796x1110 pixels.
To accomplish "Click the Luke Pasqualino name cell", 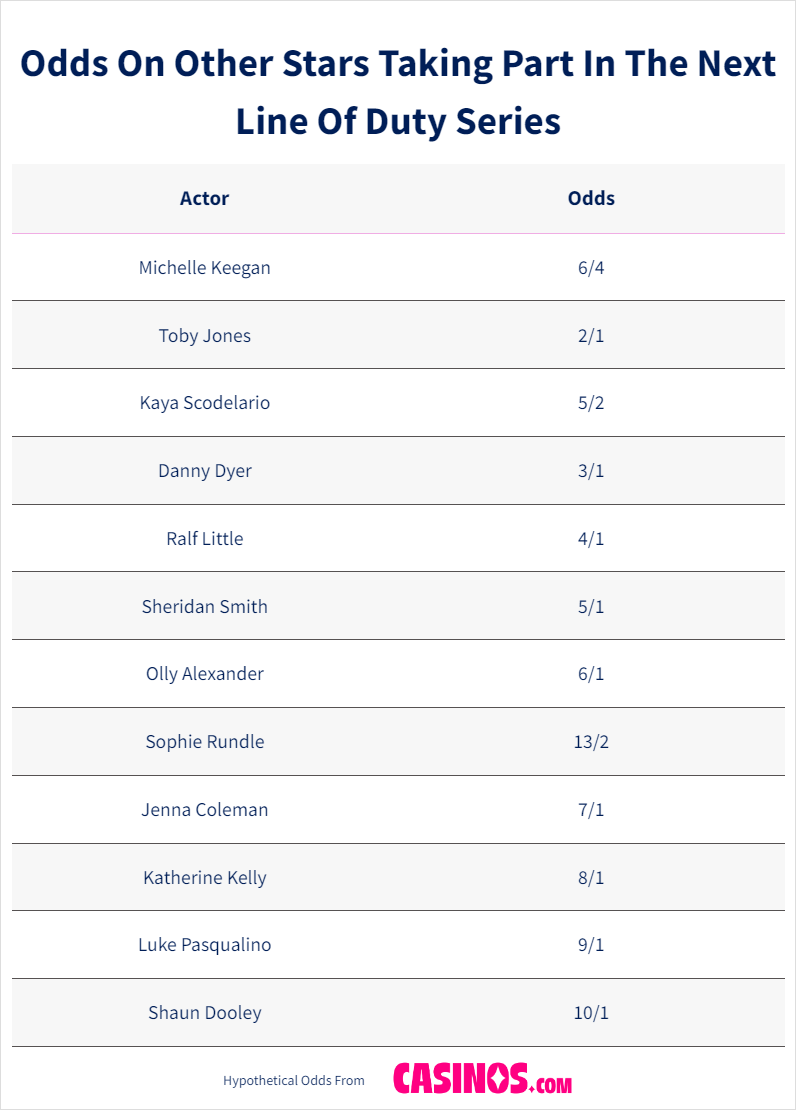I will click(x=204, y=945).
